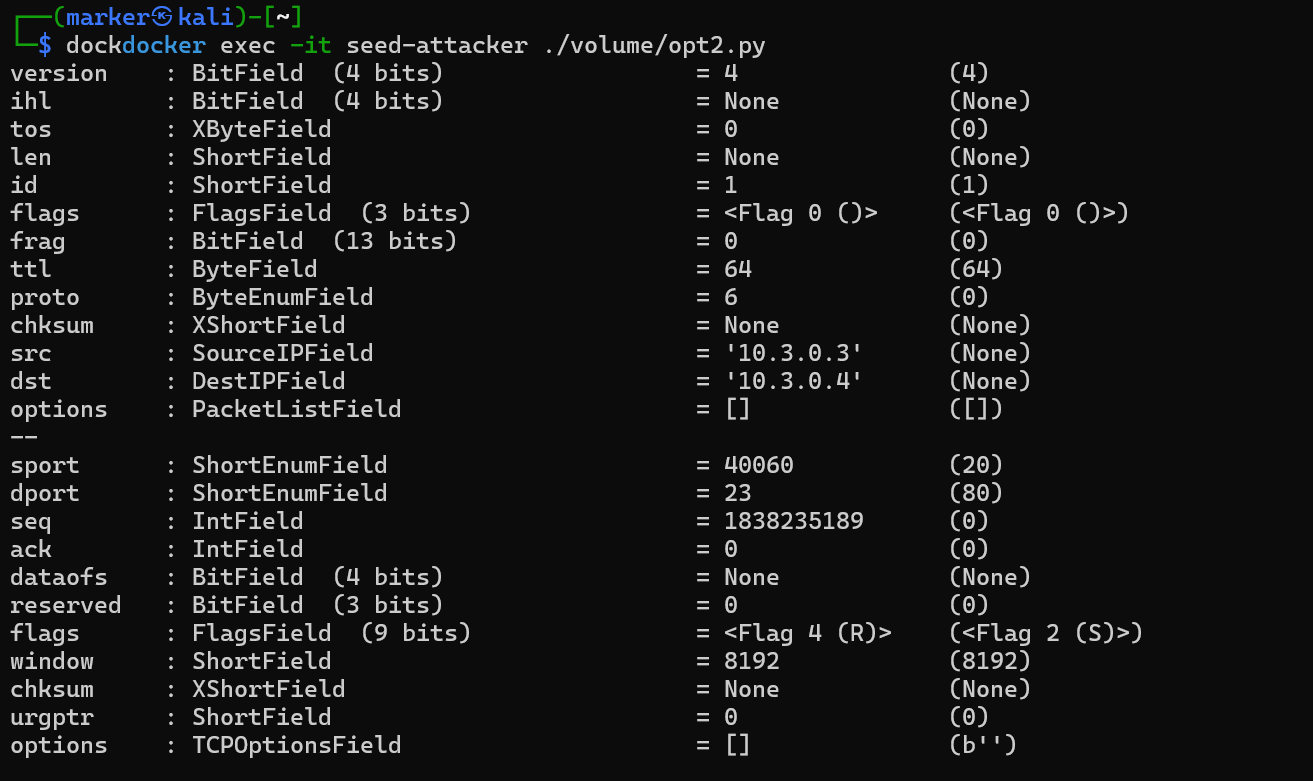Screen dimensions: 1313x781
Task: Click the './volume/opt2.py' script path
Action: (655, 45)
